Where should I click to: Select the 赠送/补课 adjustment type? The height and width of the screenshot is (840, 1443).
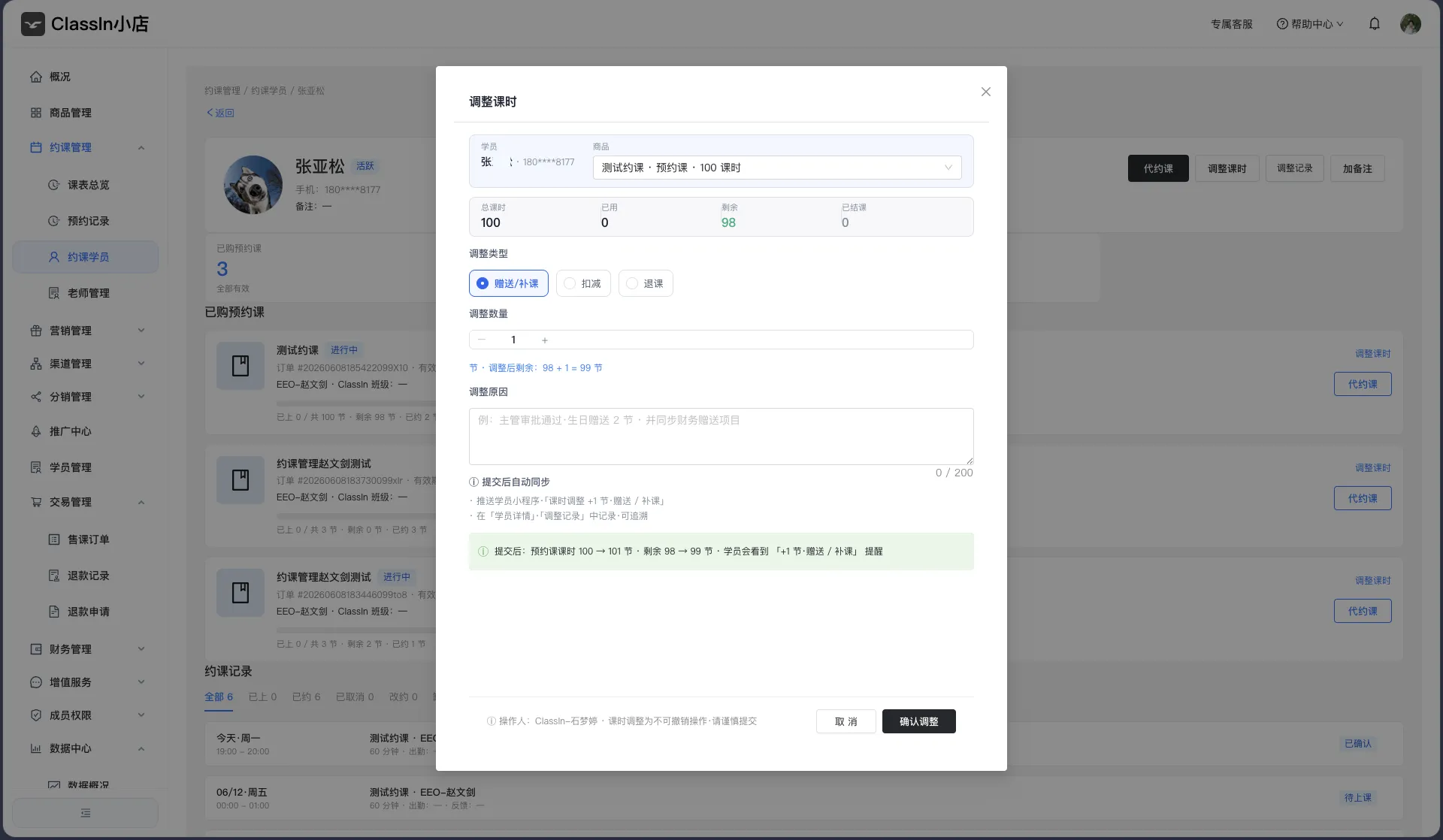click(x=509, y=283)
